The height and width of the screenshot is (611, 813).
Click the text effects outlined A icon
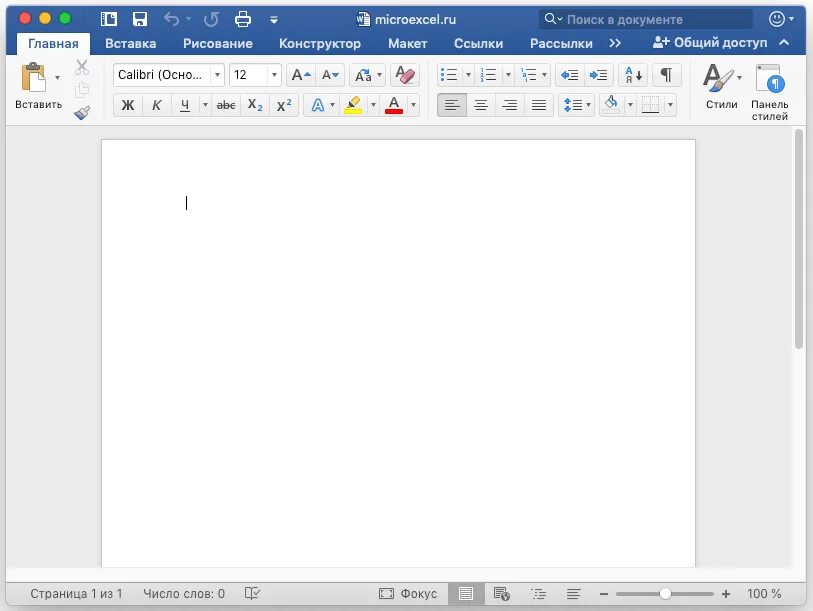coord(317,105)
